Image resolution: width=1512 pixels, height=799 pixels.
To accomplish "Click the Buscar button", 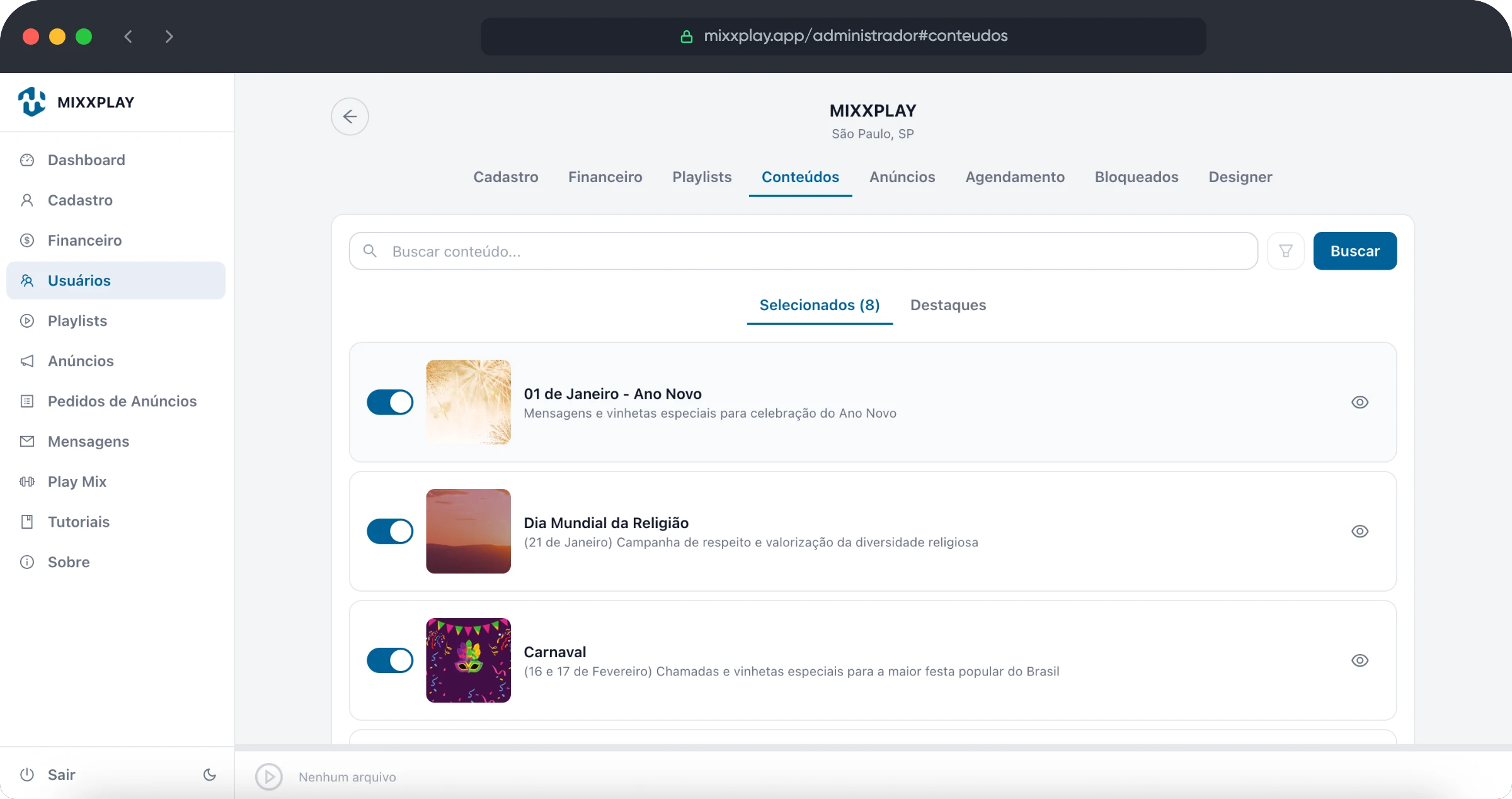I will pyautogui.click(x=1355, y=251).
